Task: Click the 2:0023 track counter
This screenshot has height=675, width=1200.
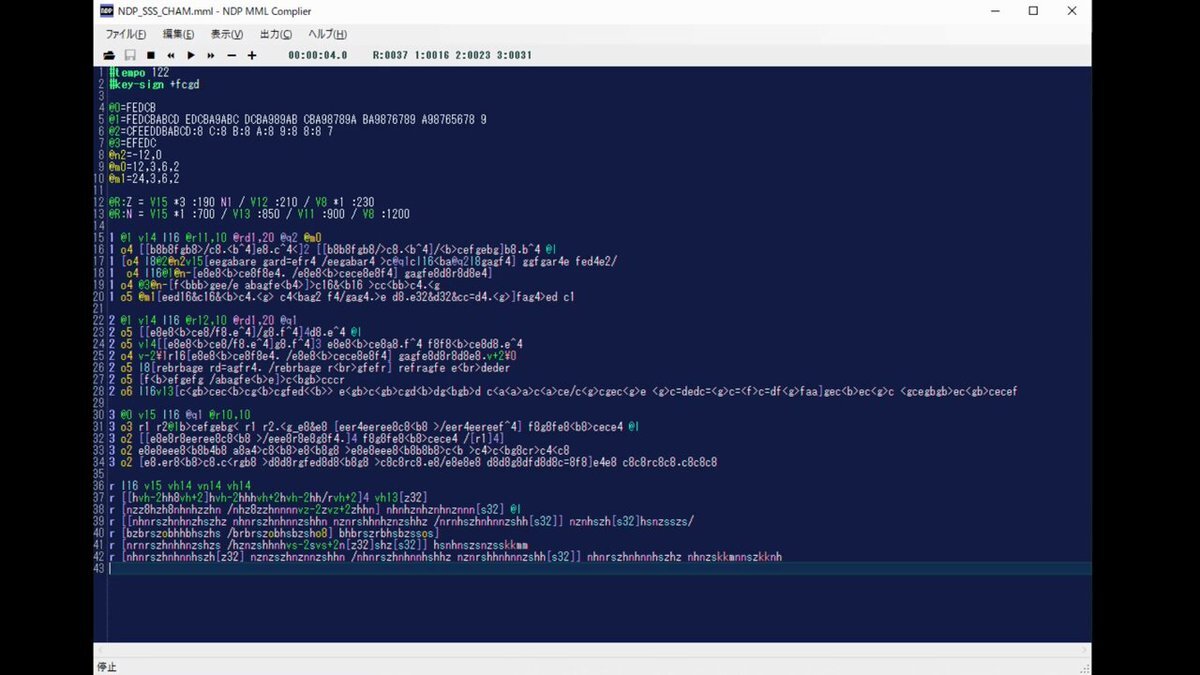Action: pyautogui.click(x=473, y=55)
